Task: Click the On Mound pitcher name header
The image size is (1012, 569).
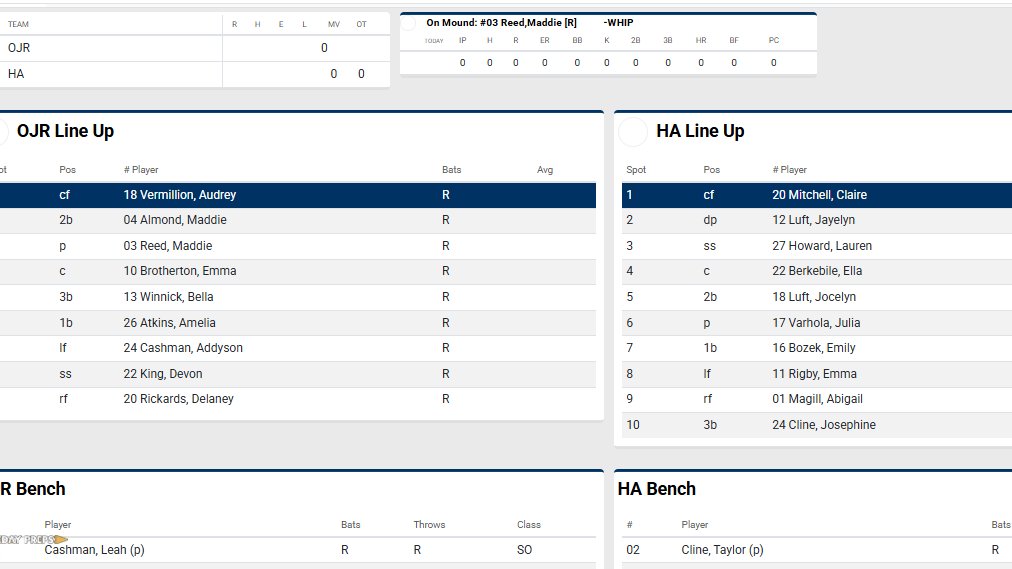Action: click(x=501, y=23)
